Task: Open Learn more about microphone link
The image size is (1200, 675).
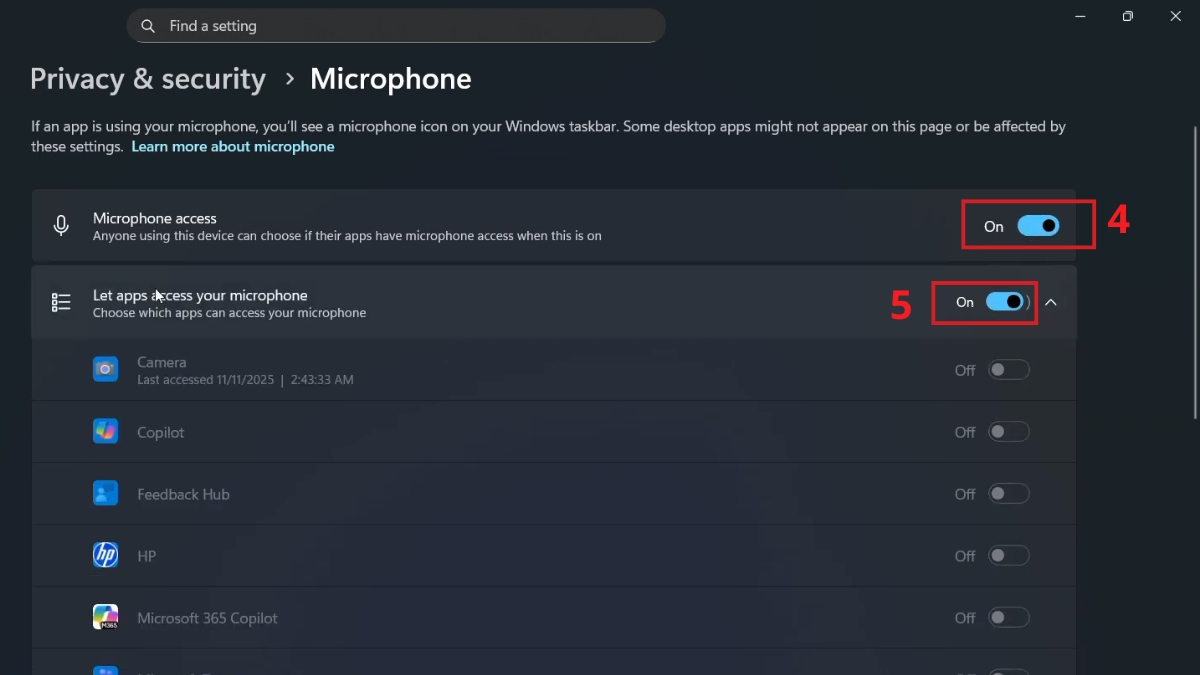Action: [x=233, y=147]
